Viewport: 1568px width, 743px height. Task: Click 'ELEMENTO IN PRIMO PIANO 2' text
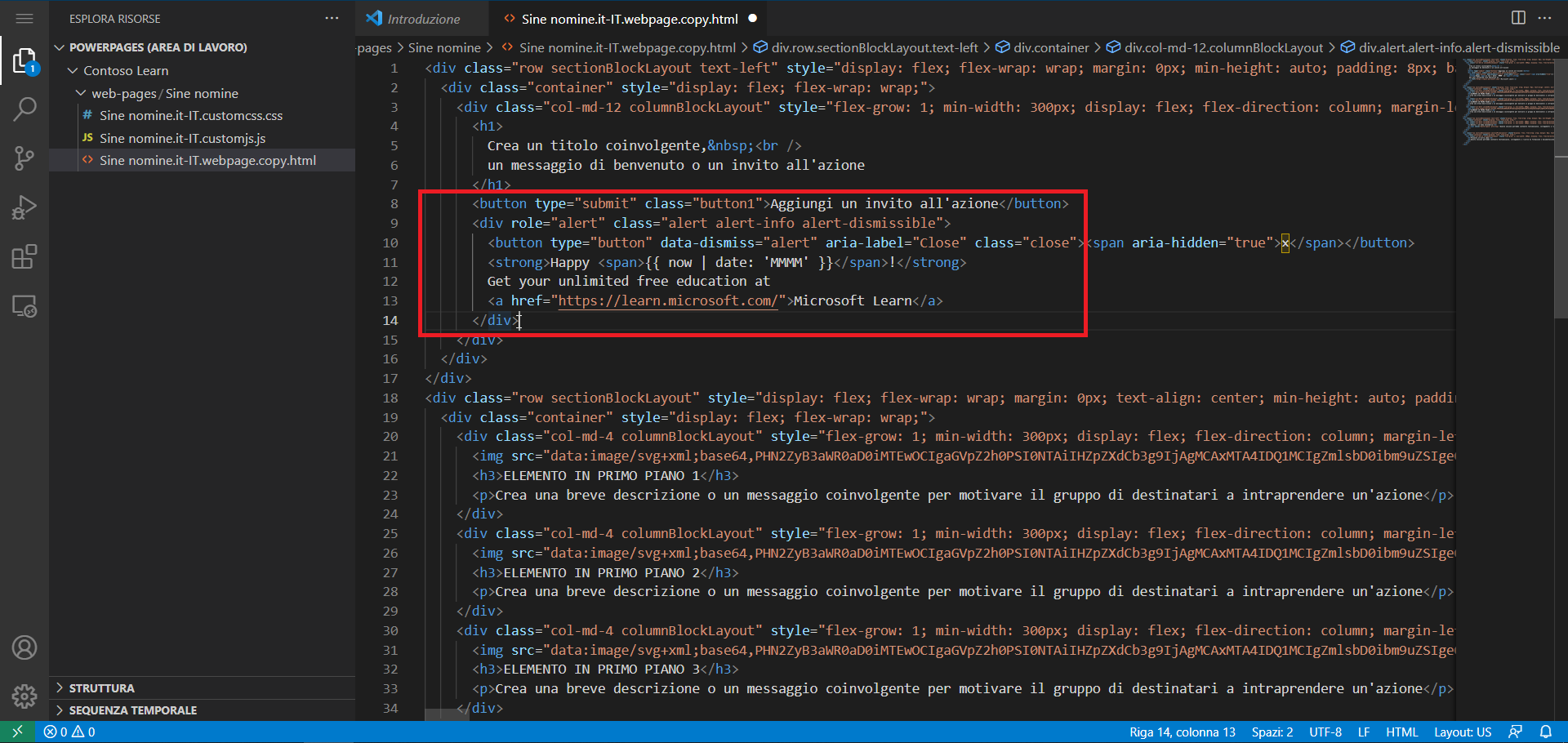click(x=601, y=573)
